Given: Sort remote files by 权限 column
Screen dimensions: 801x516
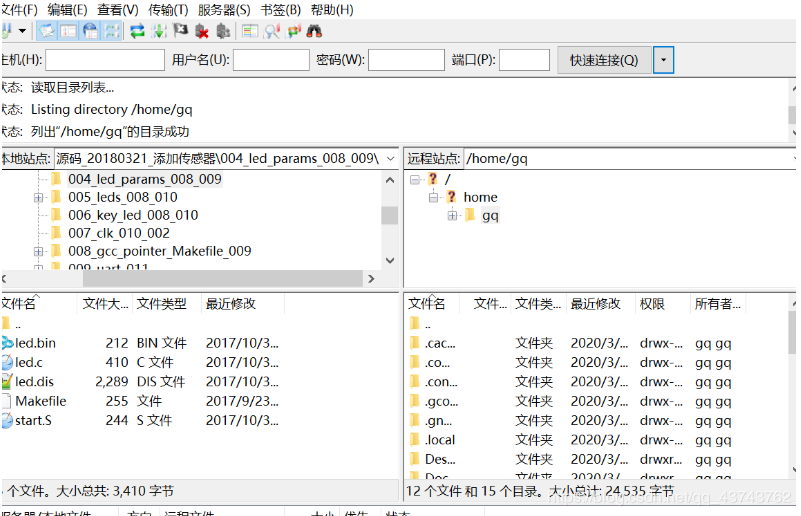Looking at the screenshot, I should tap(663, 304).
